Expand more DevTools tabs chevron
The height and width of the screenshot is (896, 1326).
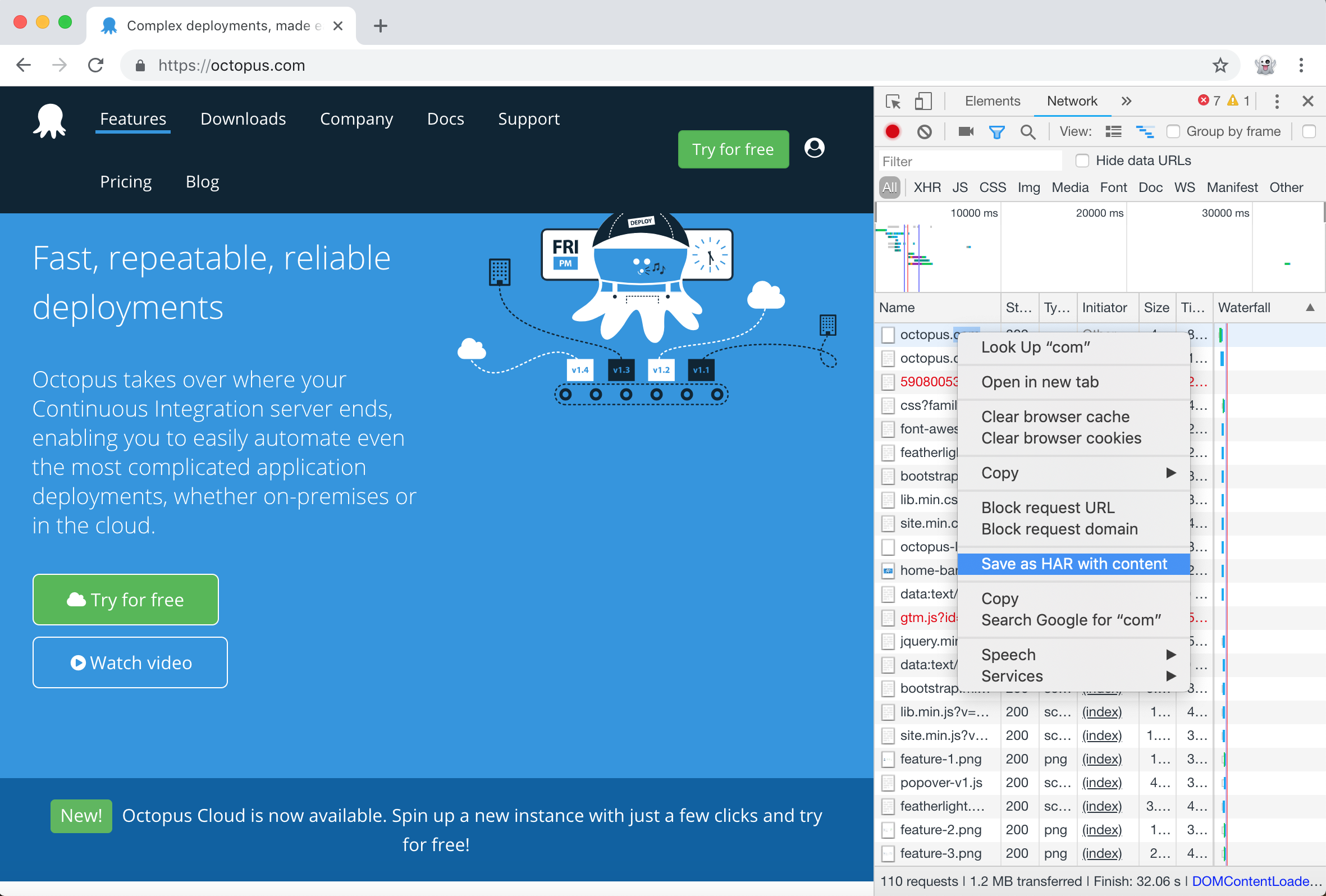click(x=1126, y=102)
